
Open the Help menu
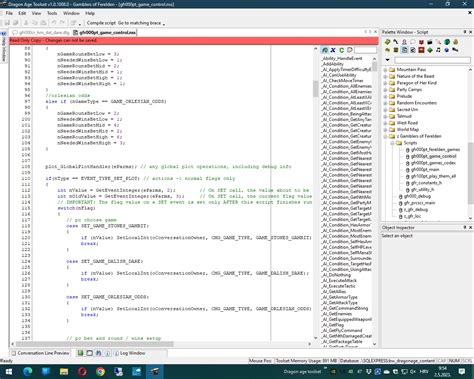[x=90, y=13]
